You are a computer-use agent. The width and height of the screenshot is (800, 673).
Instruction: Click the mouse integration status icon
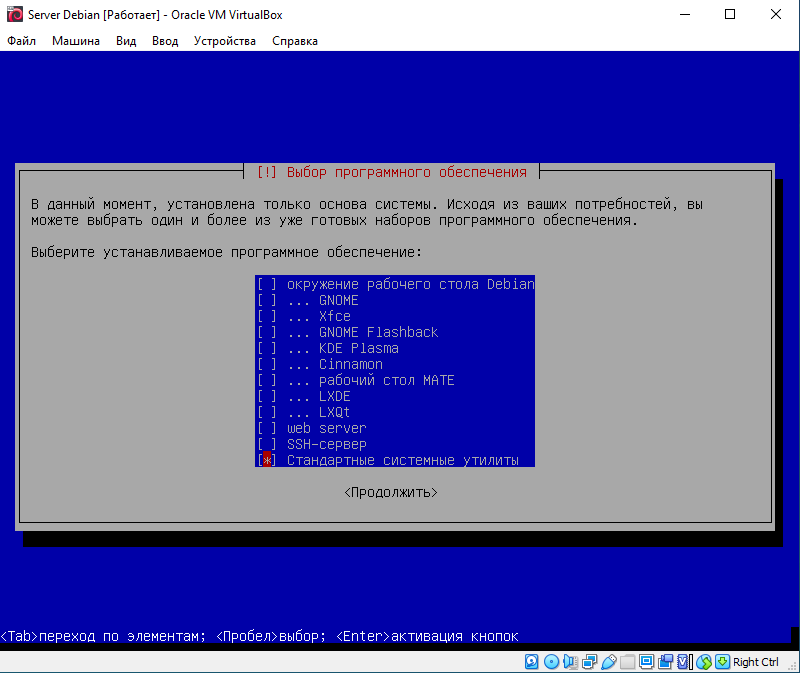[x=703, y=662]
